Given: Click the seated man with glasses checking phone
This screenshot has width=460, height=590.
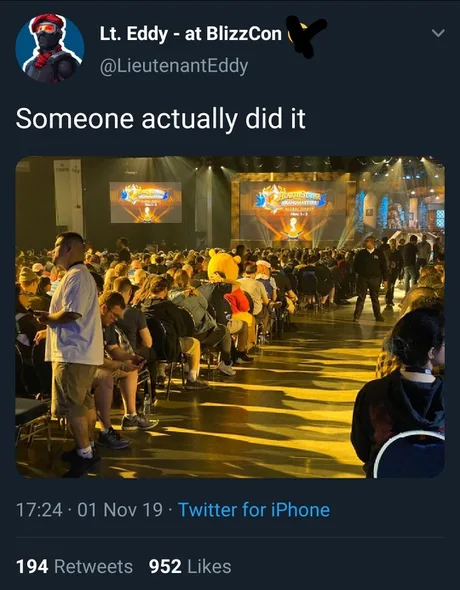Looking at the screenshot, I should pyautogui.click(x=120, y=357).
